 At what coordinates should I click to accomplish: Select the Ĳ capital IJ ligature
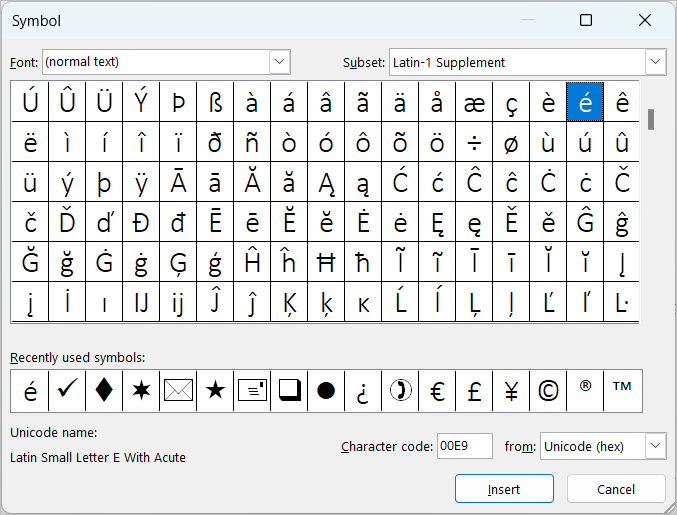(141, 302)
